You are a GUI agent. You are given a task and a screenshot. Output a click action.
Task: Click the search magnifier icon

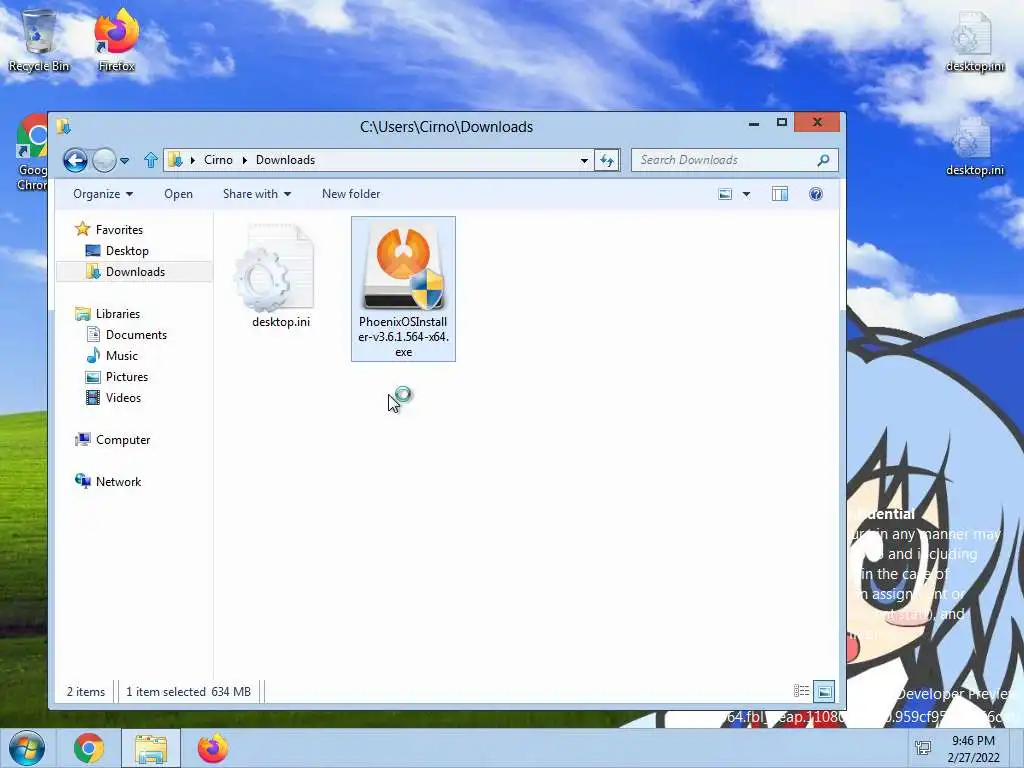point(824,160)
